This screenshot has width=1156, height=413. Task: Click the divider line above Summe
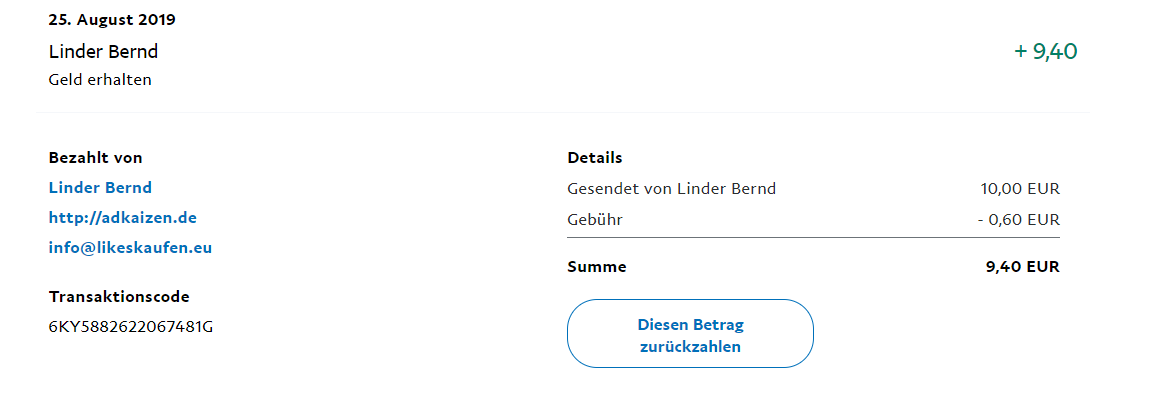[812, 238]
